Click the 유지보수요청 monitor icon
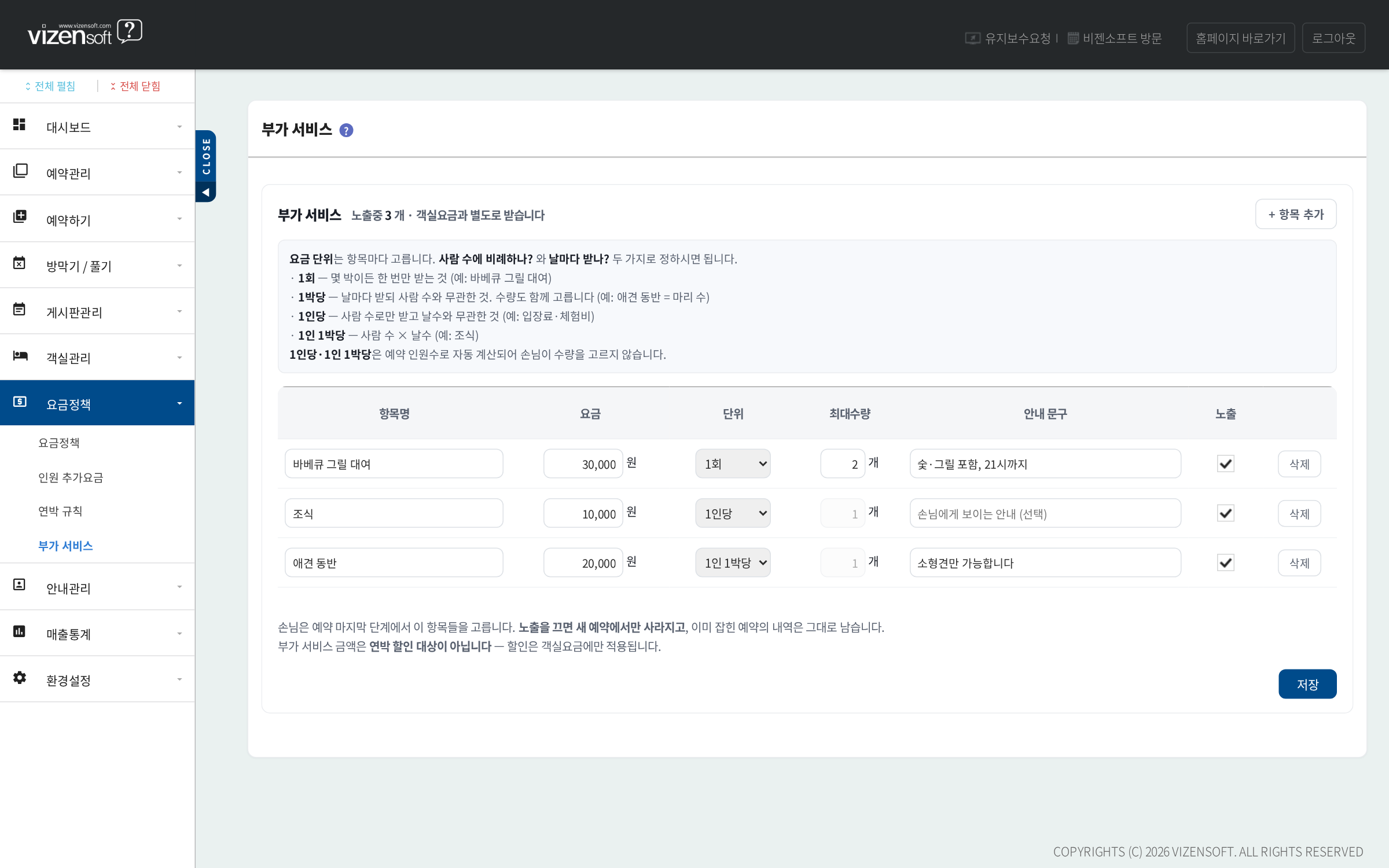 (972, 38)
